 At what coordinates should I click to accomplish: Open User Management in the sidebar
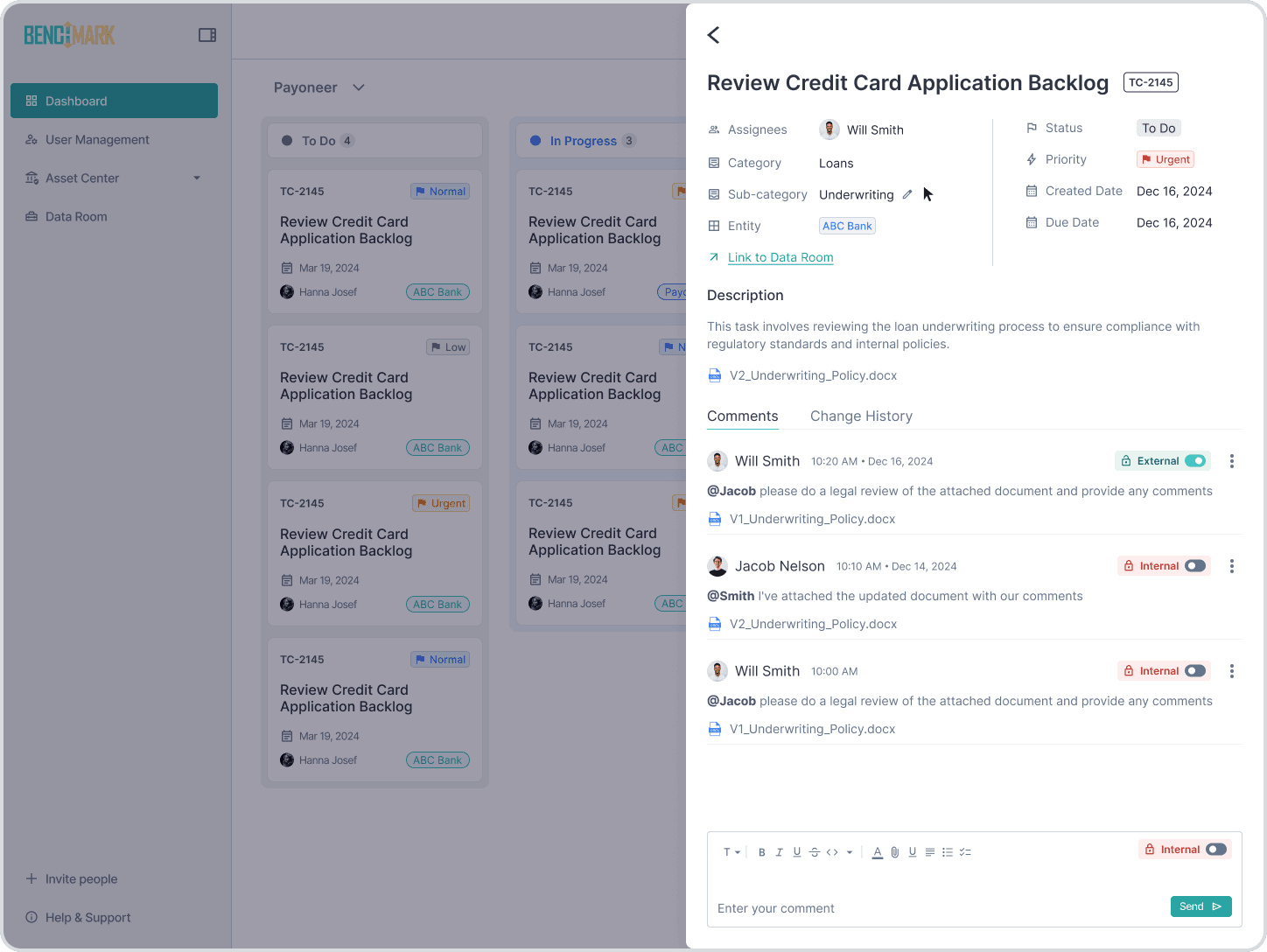click(x=114, y=139)
